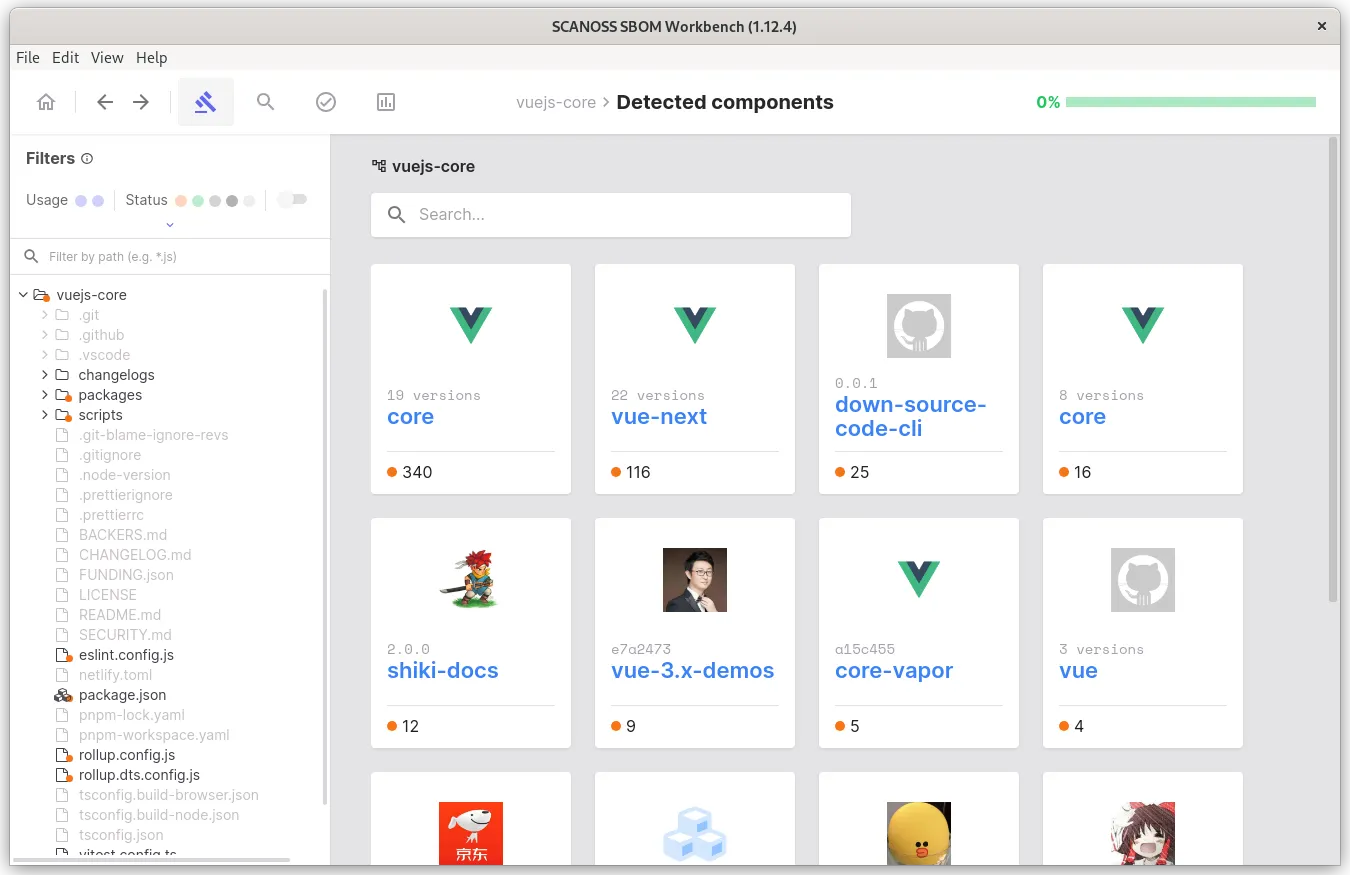The height and width of the screenshot is (875, 1350).
Task: Go to the home screen icon
Action: (46, 102)
